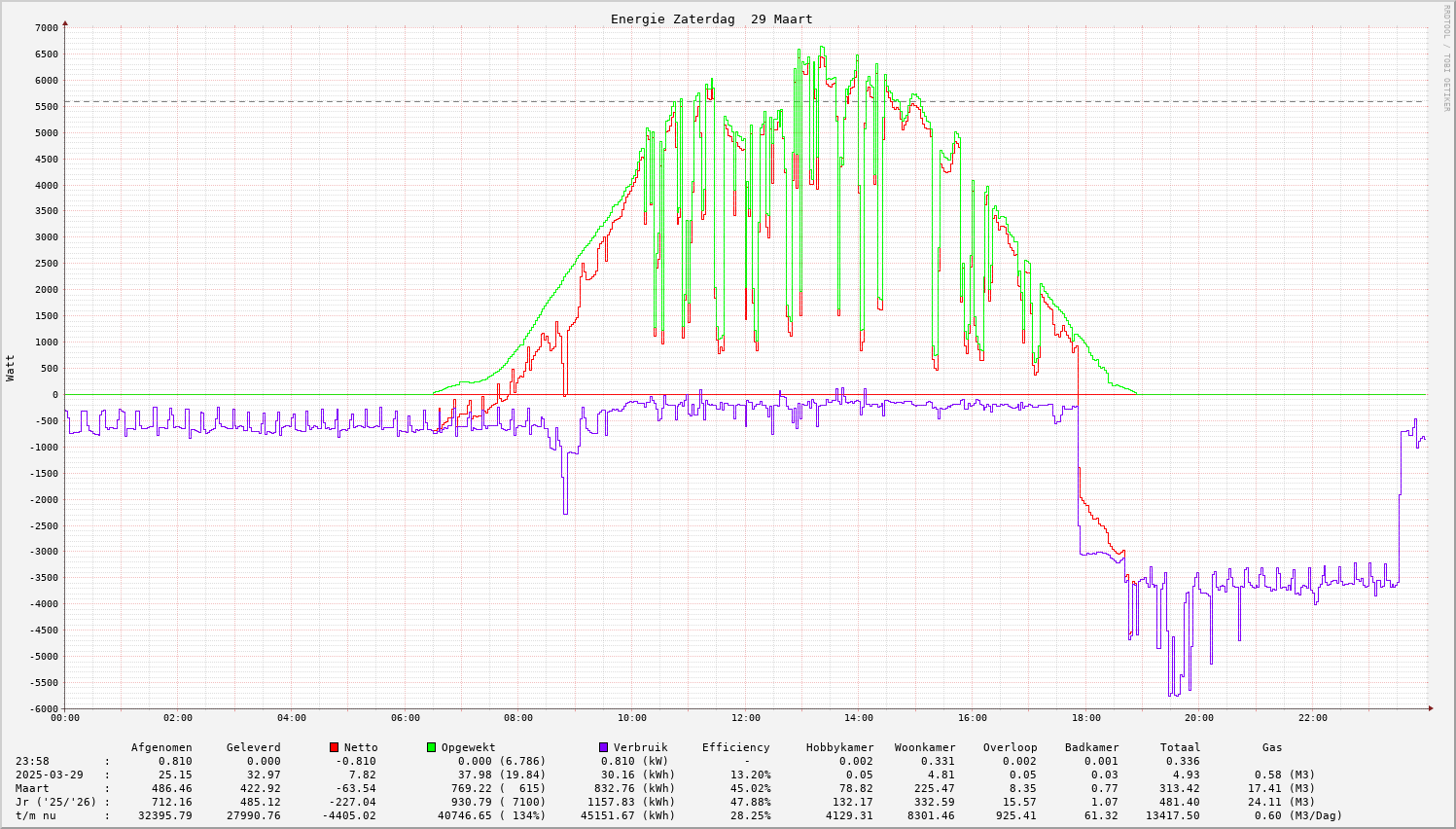Click the Woonkamer column header
The image size is (1456, 829).
pos(925,747)
